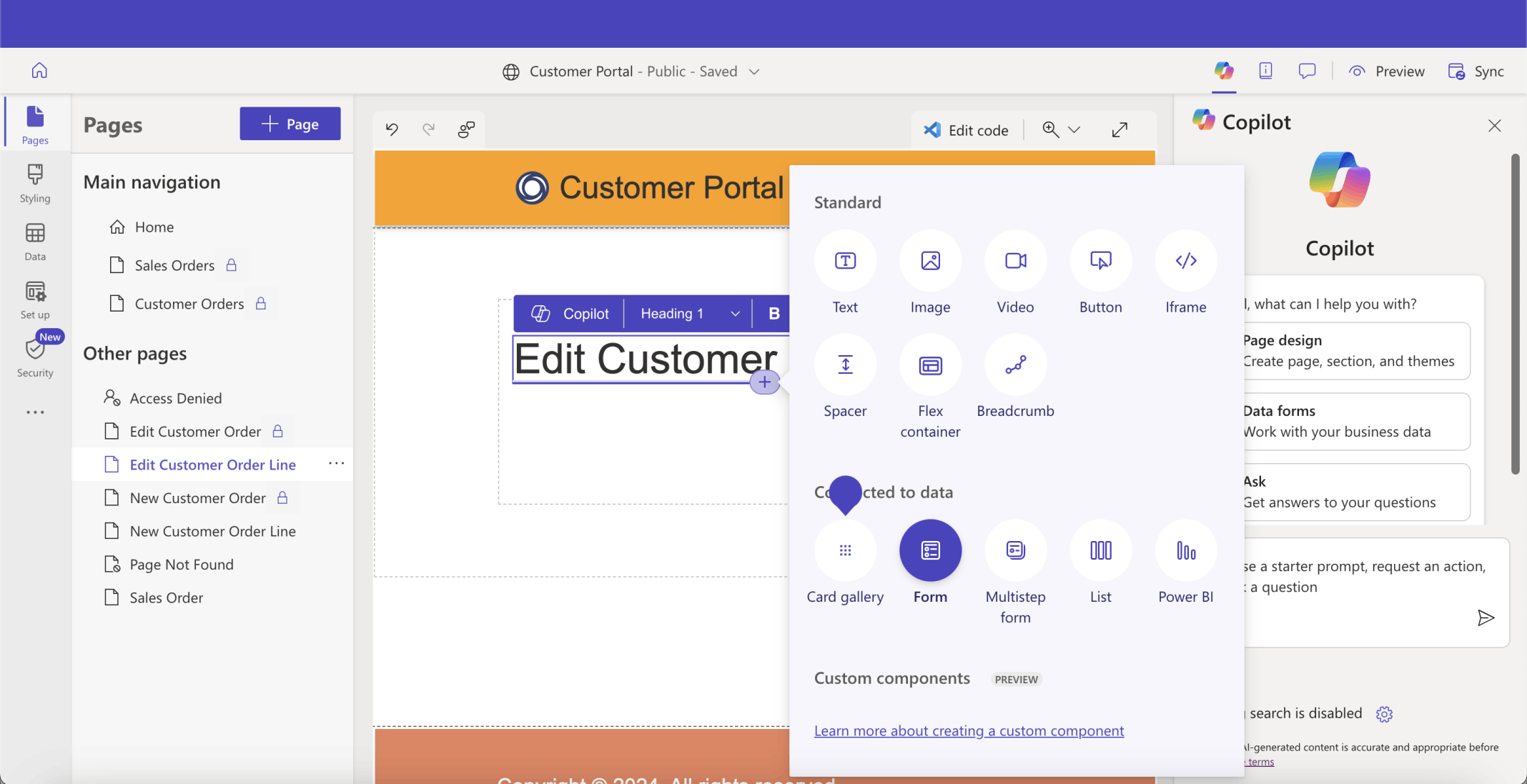This screenshot has width=1527, height=784.
Task: Open New Customer Order Line page
Action: tap(212, 531)
